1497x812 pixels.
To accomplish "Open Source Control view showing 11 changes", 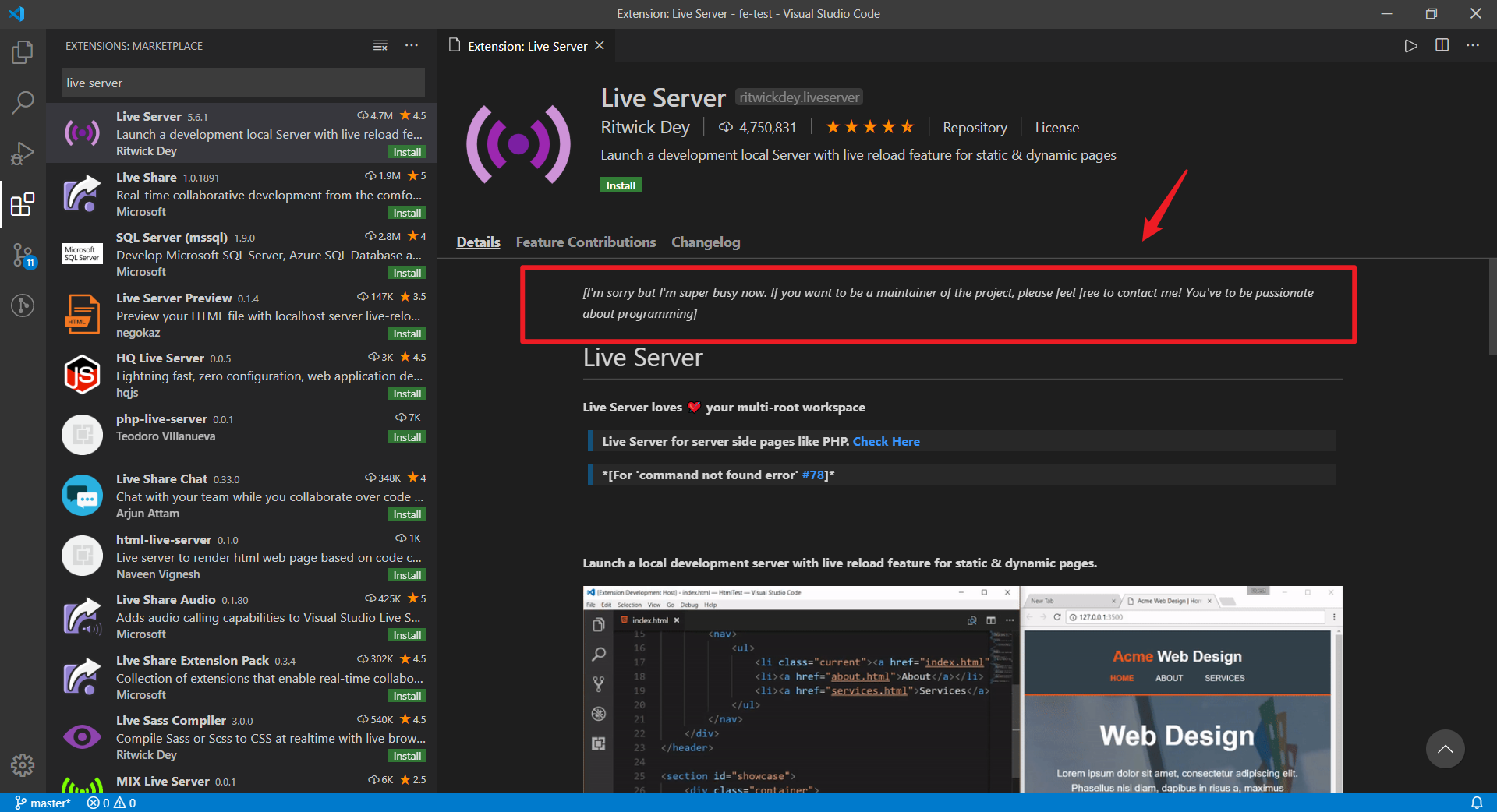I will coord(23,256).
